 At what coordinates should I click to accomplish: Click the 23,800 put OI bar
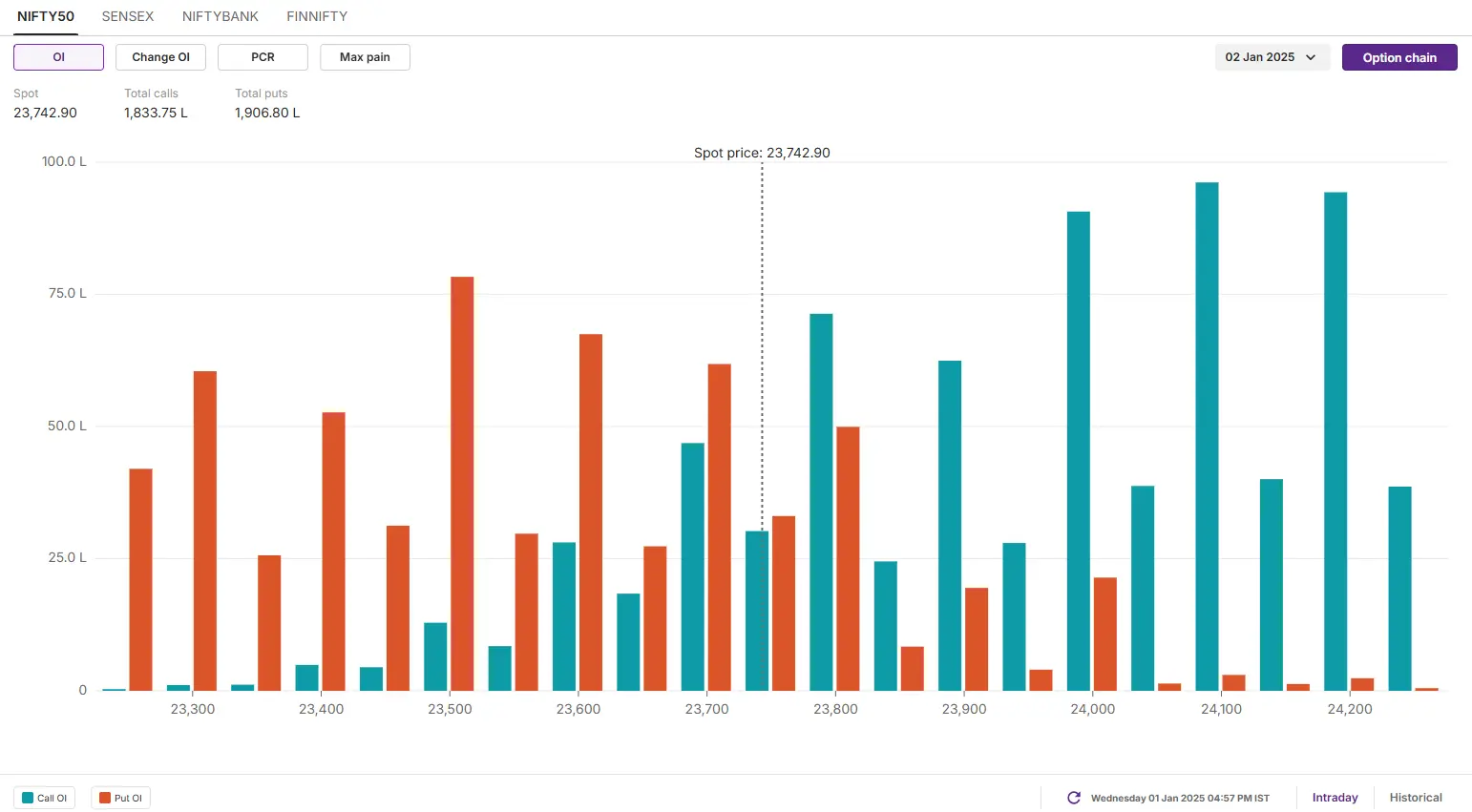(848, 558)
